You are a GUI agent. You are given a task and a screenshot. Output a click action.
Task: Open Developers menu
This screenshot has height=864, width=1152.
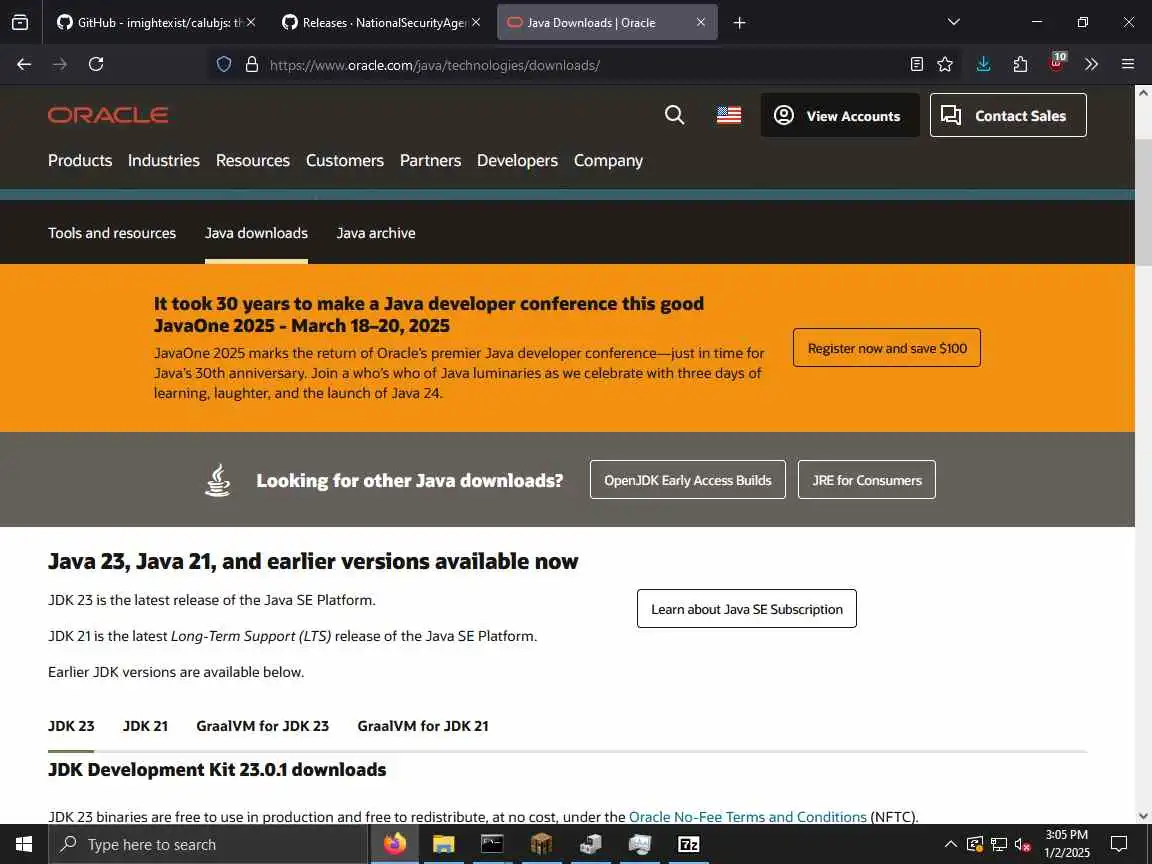tap(517, 160)
